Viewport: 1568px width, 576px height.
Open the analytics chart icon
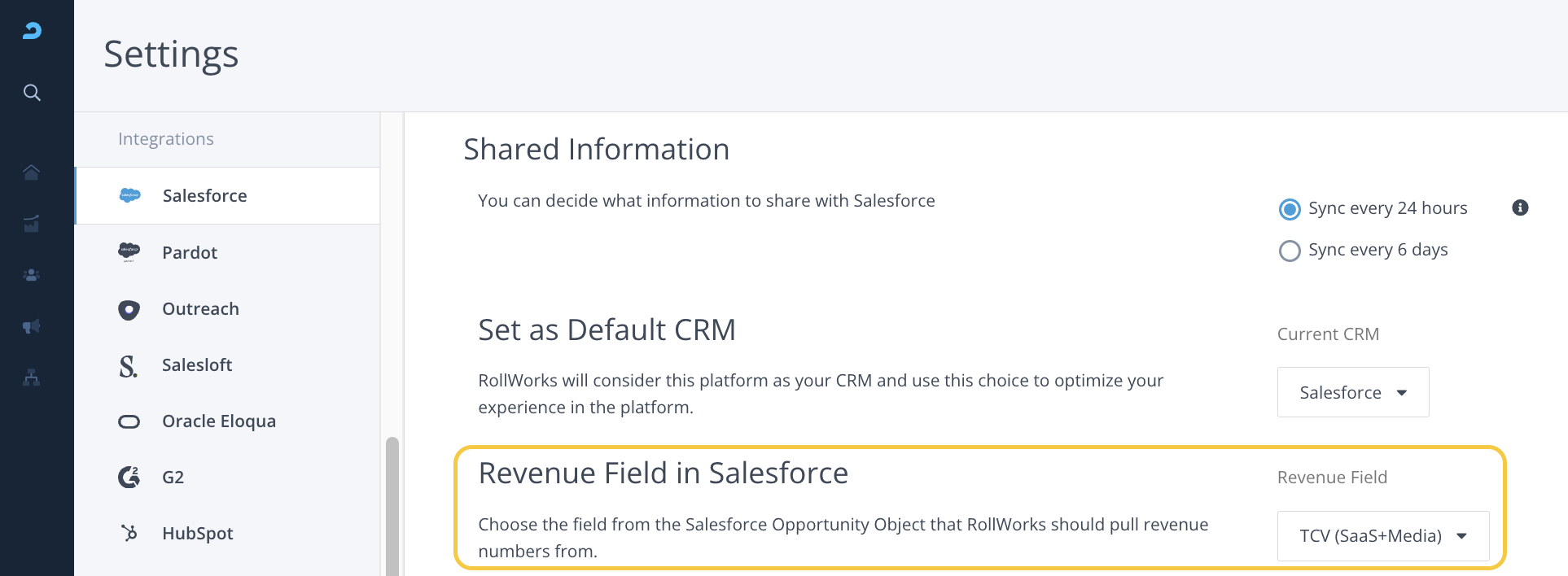32,224
